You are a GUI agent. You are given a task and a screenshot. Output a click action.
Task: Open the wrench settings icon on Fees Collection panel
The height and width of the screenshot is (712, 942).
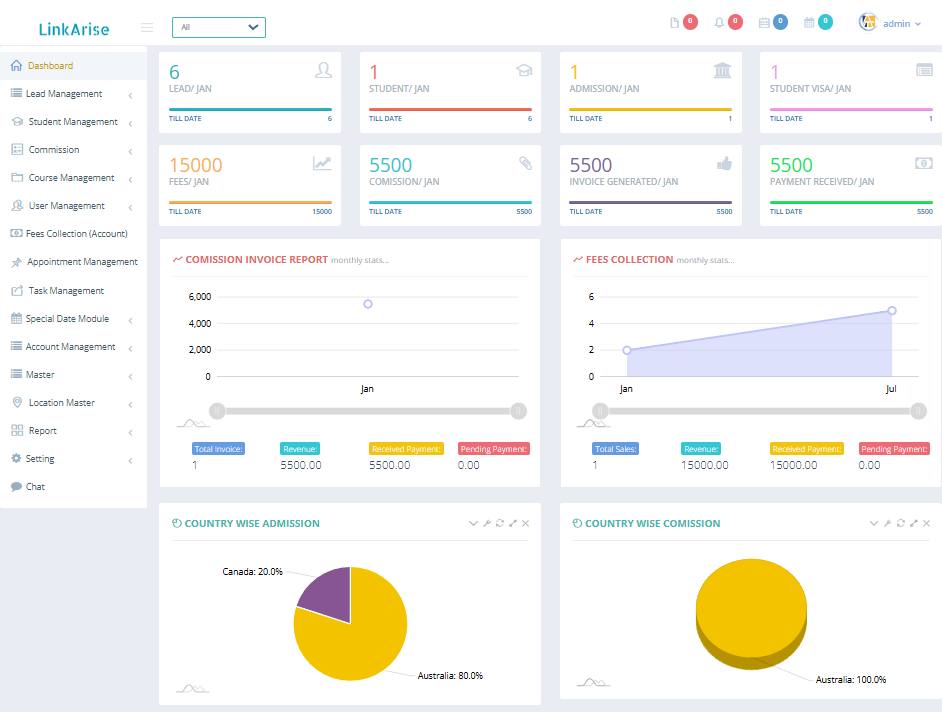[888, 259]
